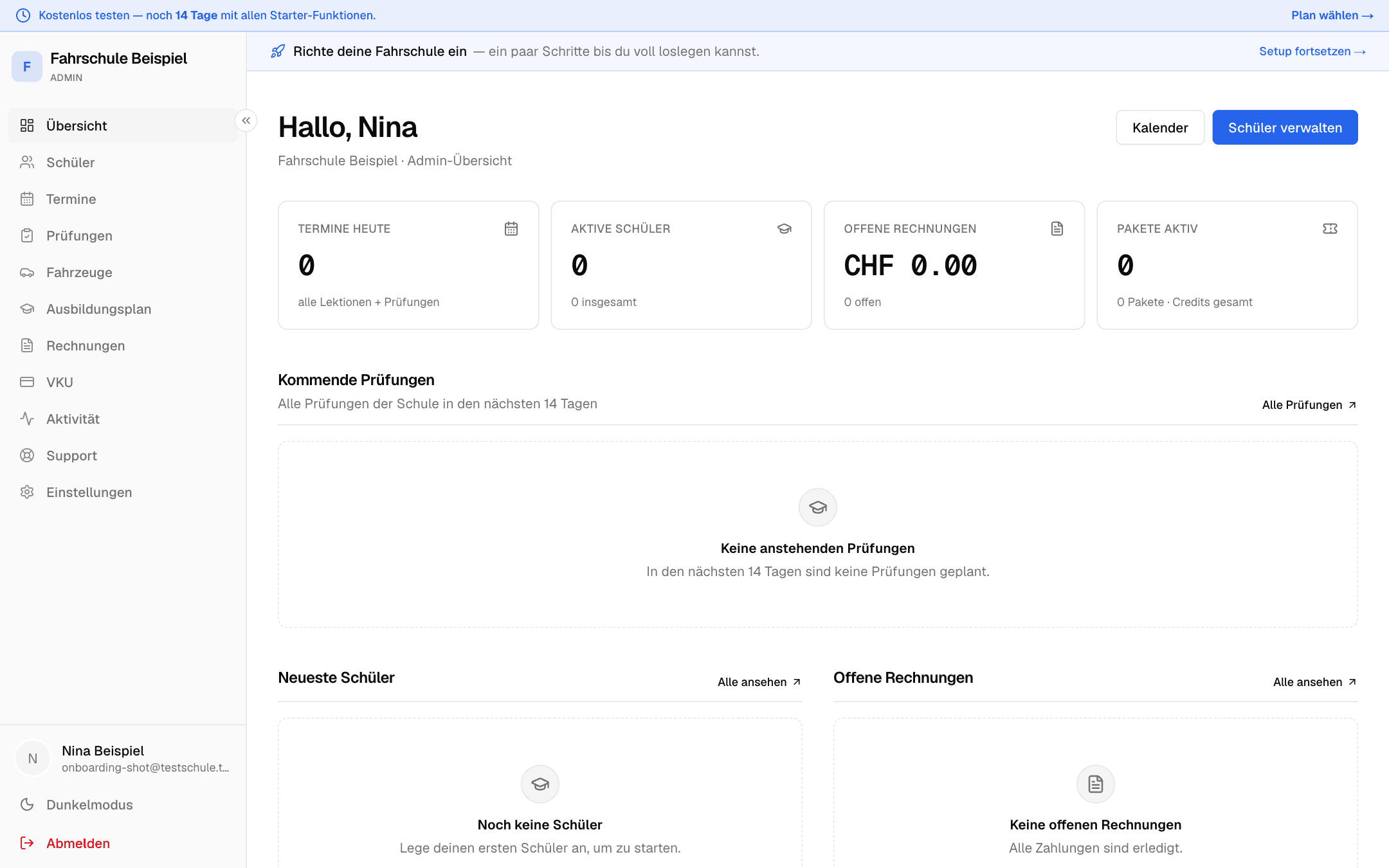
Task: Click the Support lifebuoy icon in sidebar
Action: point(27,455)
